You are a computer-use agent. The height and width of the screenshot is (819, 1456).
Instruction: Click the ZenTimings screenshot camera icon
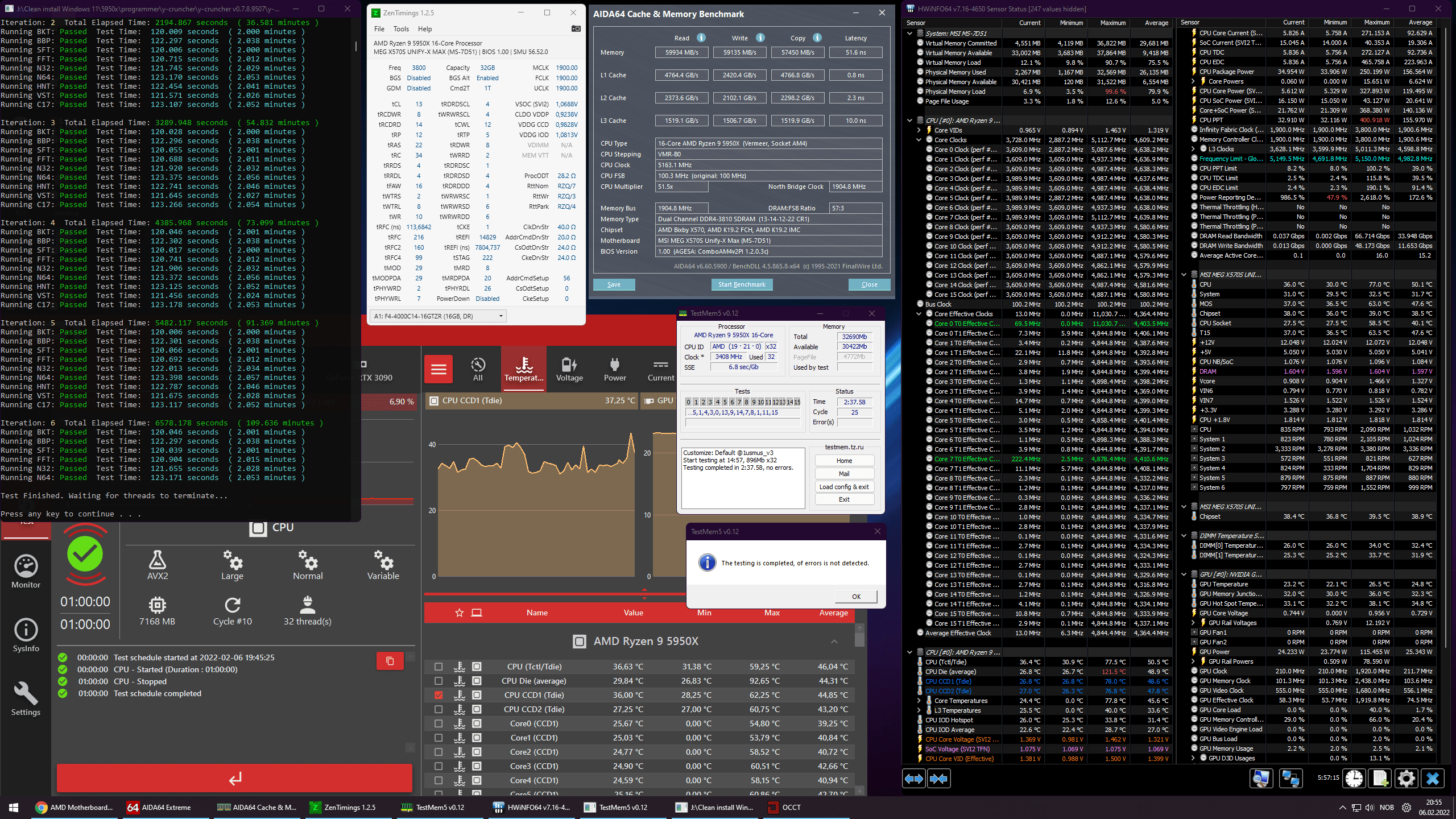click(x=576, y=29)
